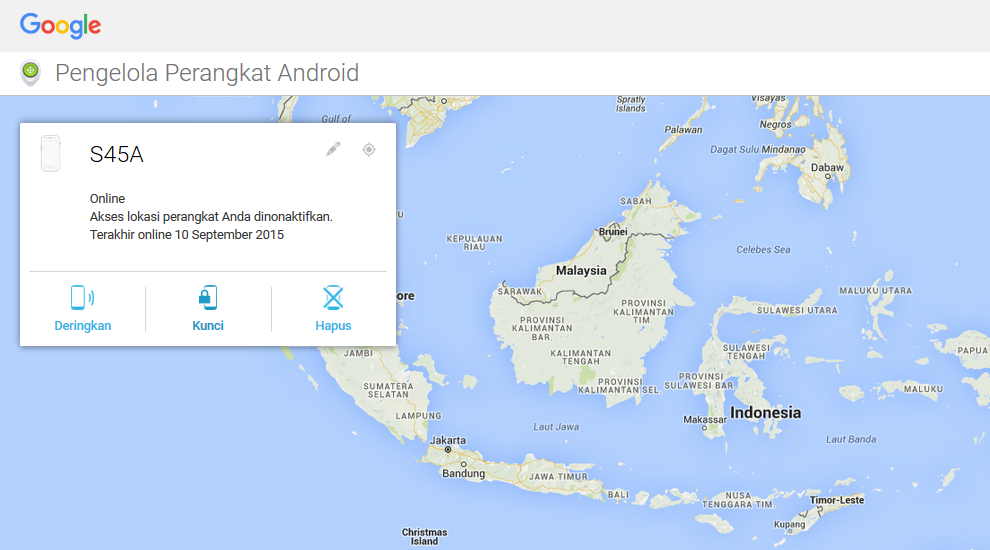Click the Dabaw city label
990x550 pixels.
coord(827,167)
